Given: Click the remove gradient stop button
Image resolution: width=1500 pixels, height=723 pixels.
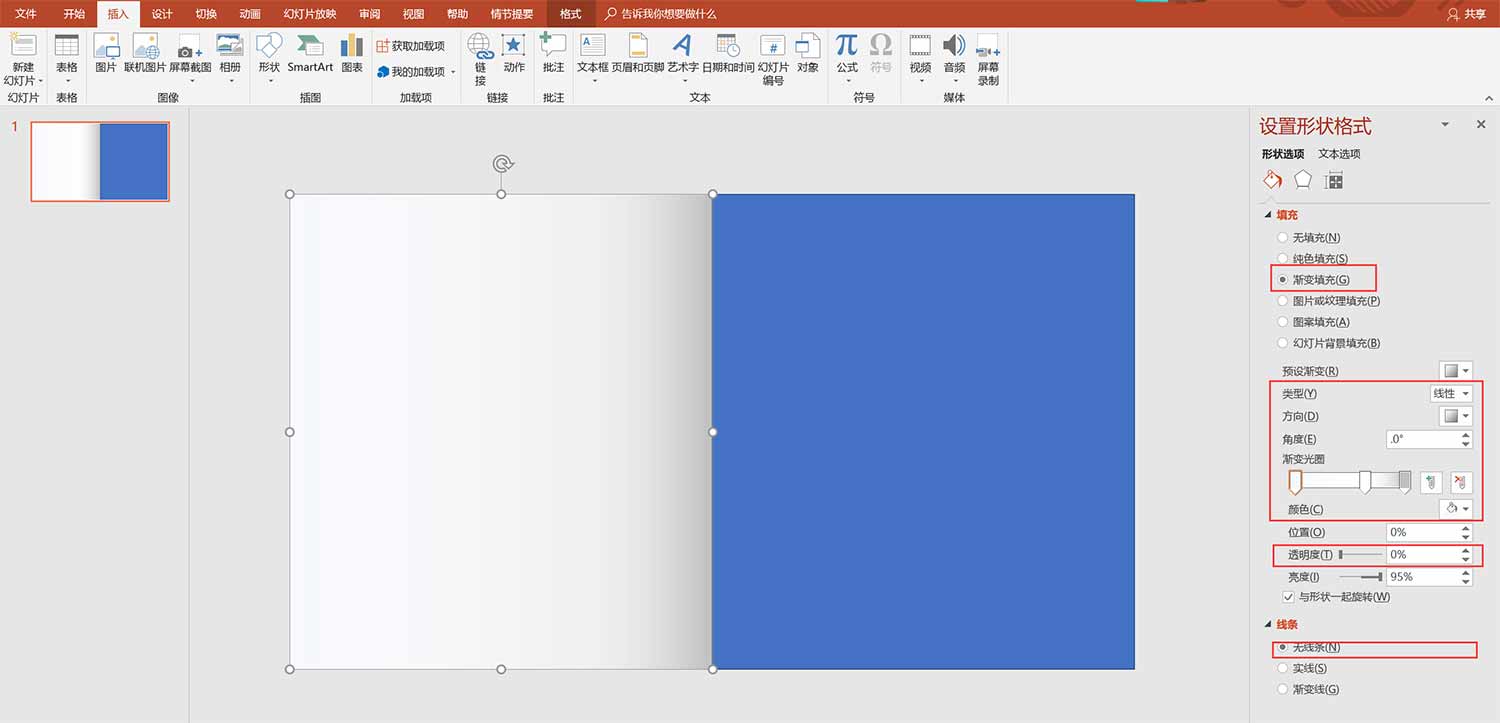Looking at the screenshot, I should click(1462, 482).
